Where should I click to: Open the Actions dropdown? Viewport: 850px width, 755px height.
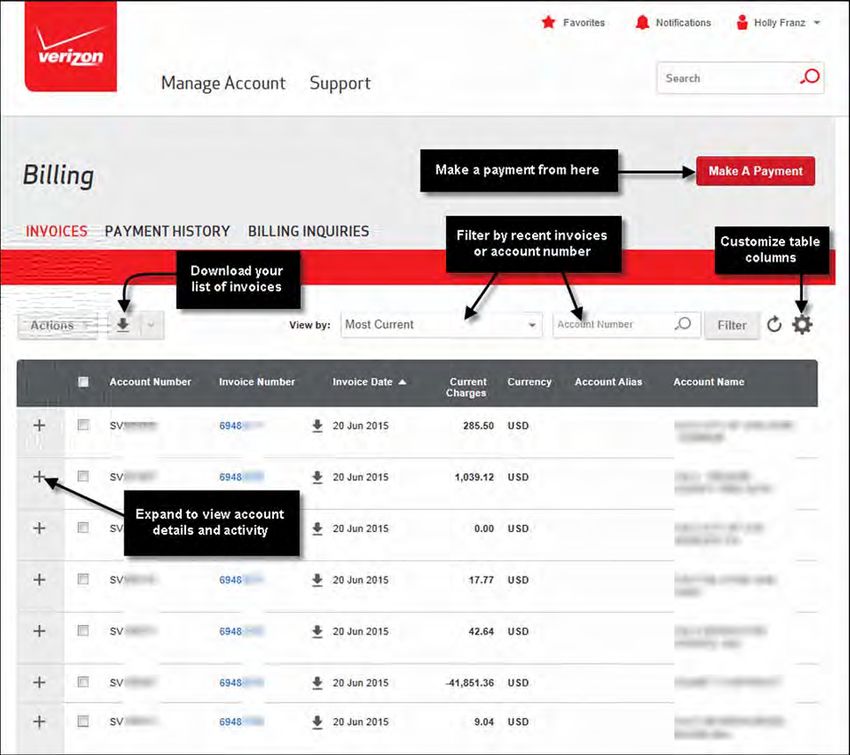click(x=57, y=325)
